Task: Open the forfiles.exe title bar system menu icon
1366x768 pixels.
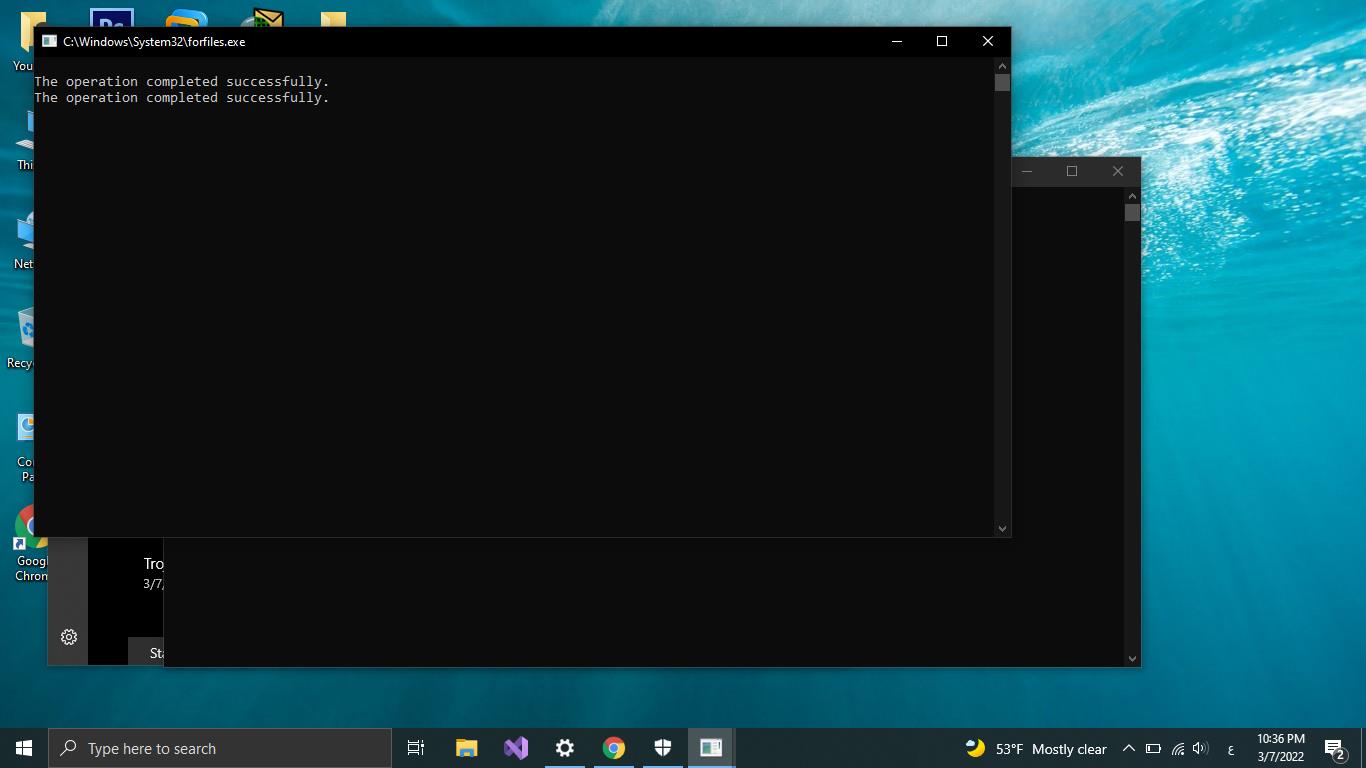Action: pos(49,41)
